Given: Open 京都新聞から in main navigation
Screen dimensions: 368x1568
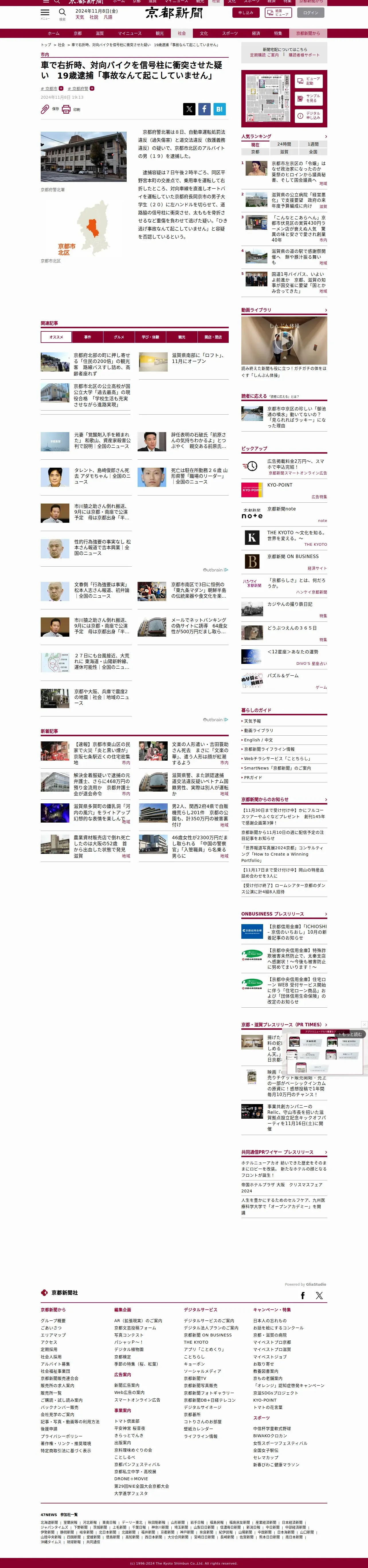Looking at the screenshot, I should pyautogui.click(x=308, y=34).
